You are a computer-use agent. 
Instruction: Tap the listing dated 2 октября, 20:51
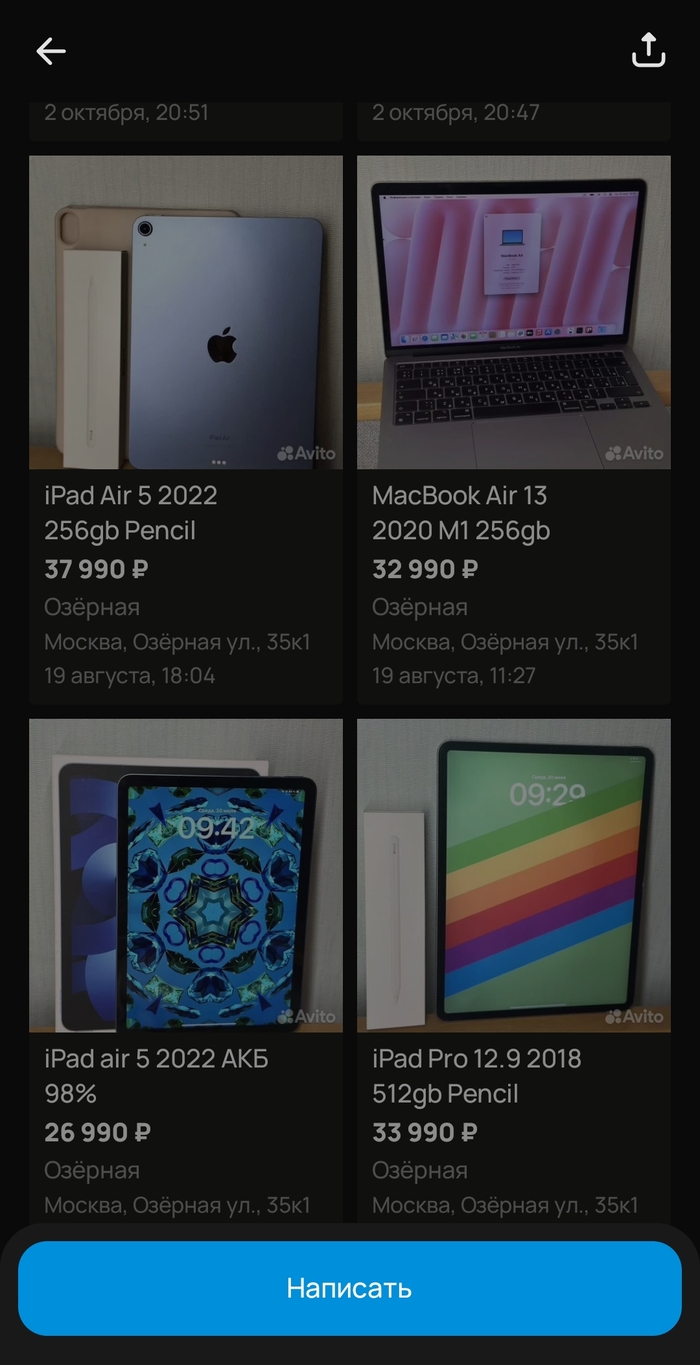186,120
